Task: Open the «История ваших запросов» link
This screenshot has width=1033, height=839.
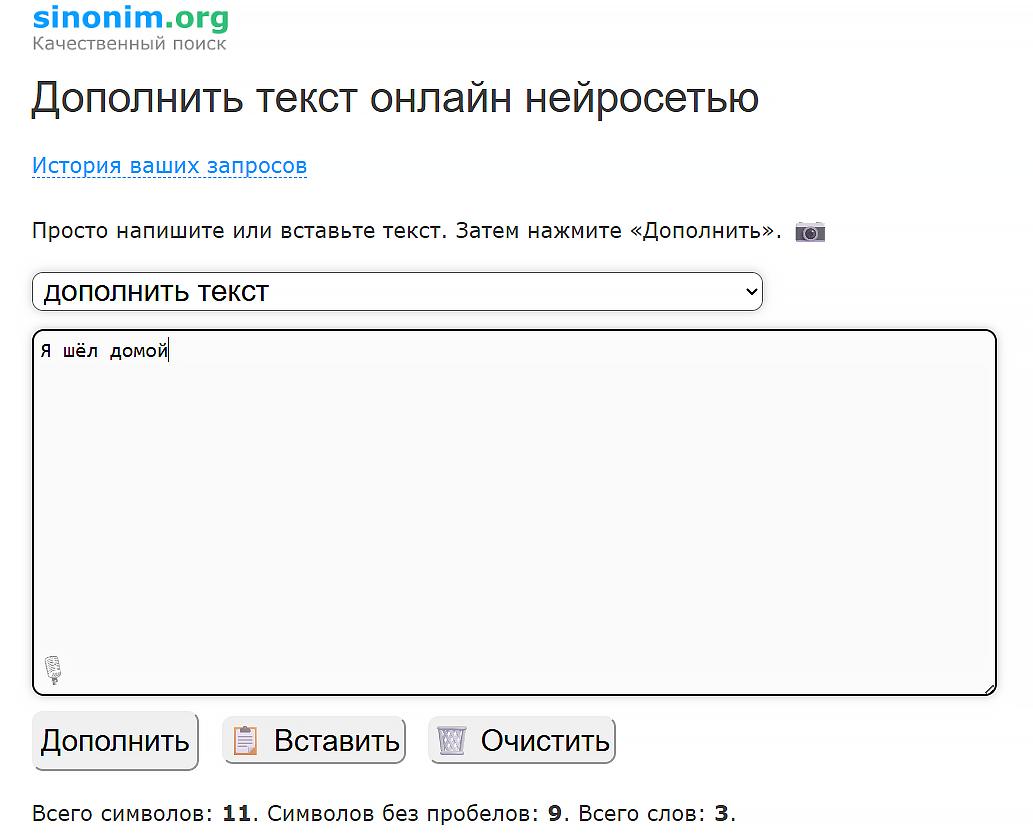Action: coord(169,166)
